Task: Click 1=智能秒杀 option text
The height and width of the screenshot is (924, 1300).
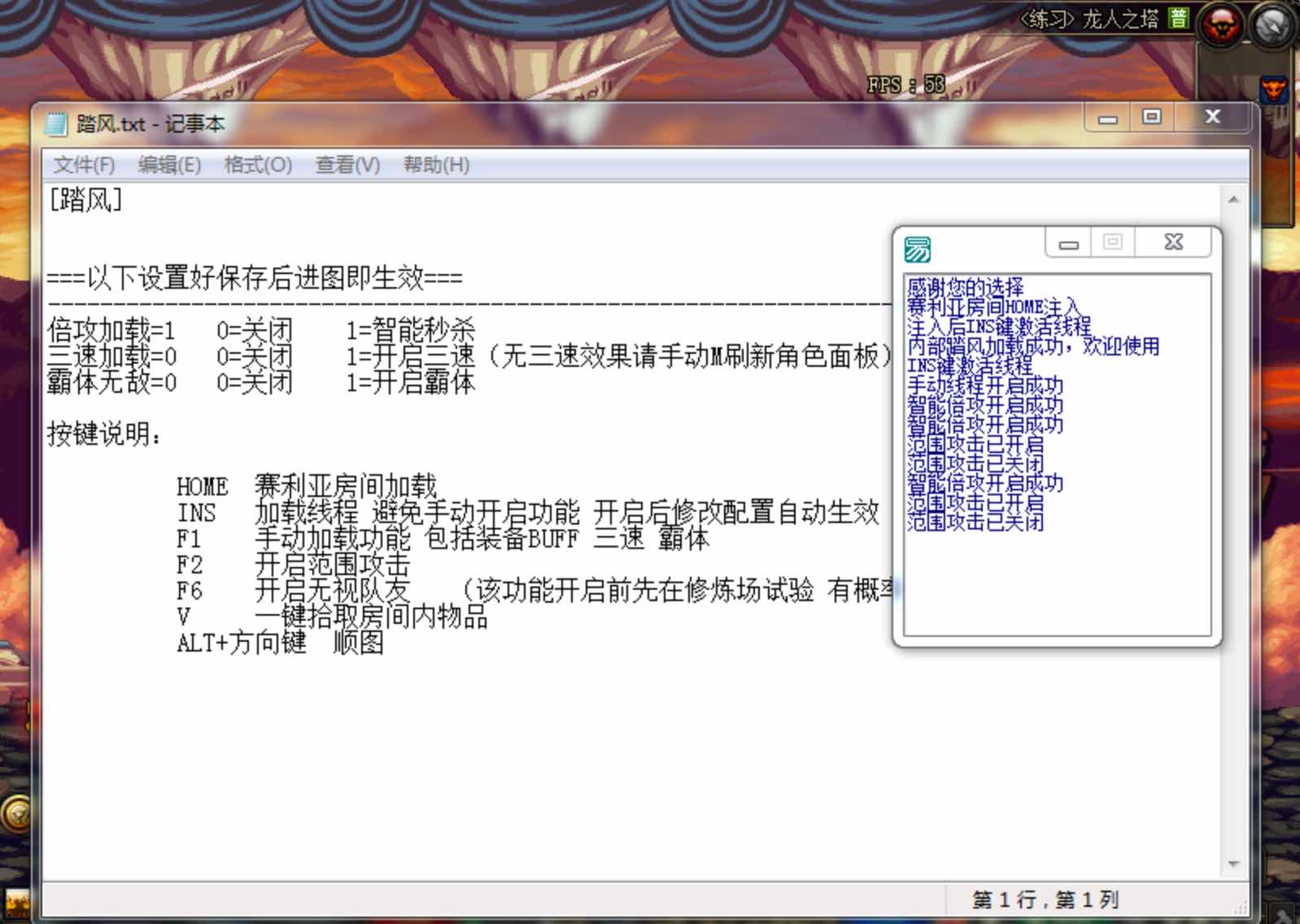Action: tap(411, 330)
